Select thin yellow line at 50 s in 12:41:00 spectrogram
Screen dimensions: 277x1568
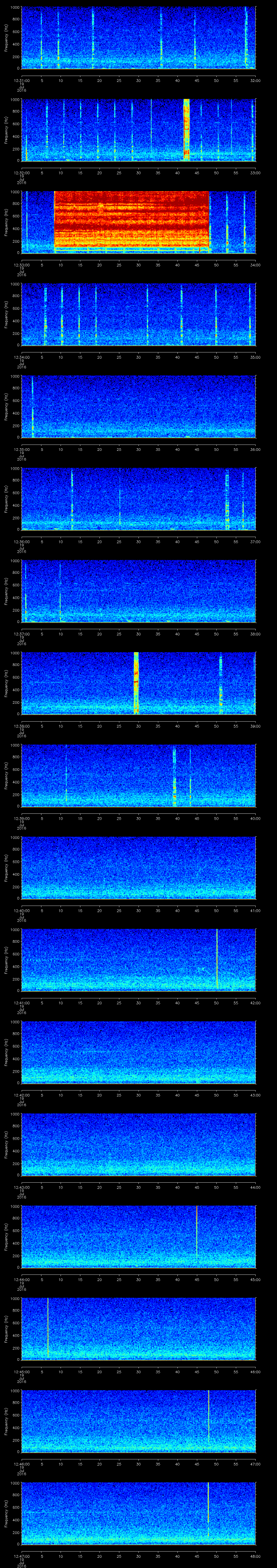(217, 958)
